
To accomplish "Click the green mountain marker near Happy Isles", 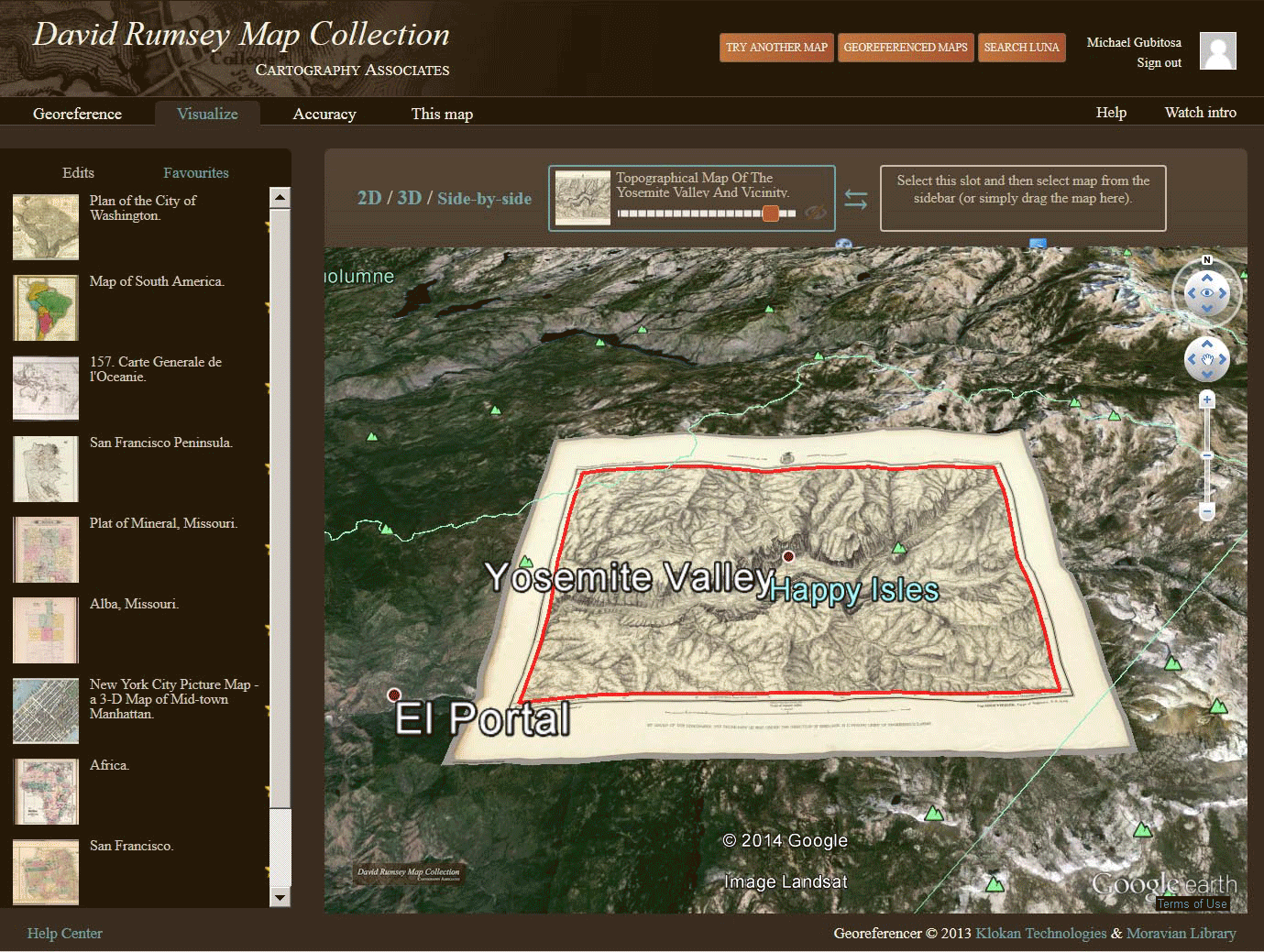I will pos(898,548).
